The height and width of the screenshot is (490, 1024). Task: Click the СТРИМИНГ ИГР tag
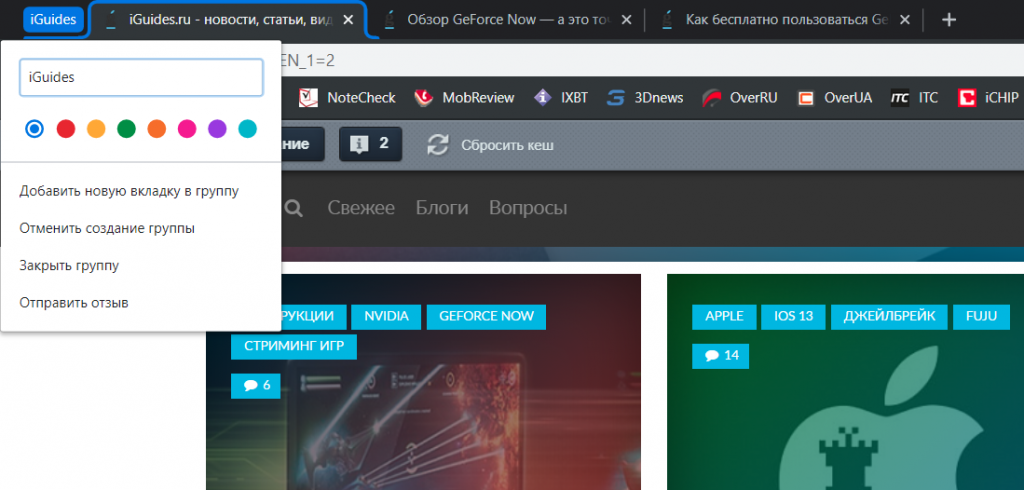[x=294, y=347]
